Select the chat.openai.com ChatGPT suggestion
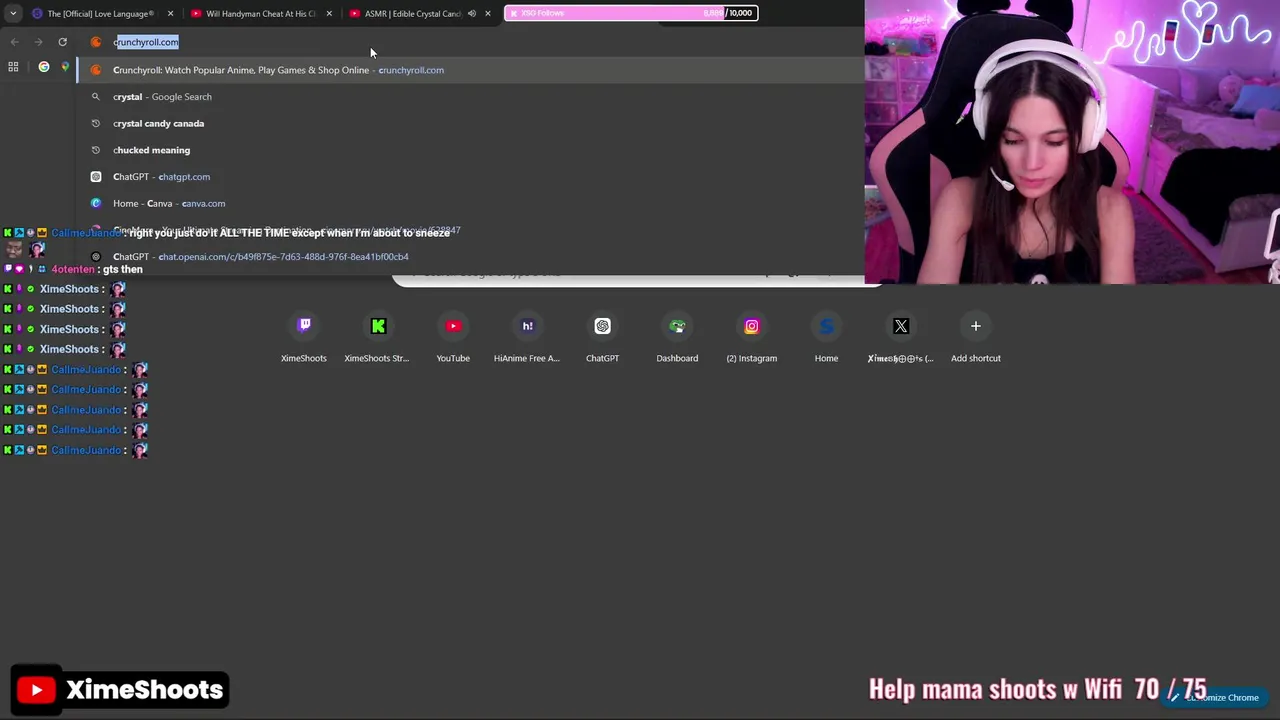Image resolution: width=1280 pixels, height=720 pixels. pos(470,257)
